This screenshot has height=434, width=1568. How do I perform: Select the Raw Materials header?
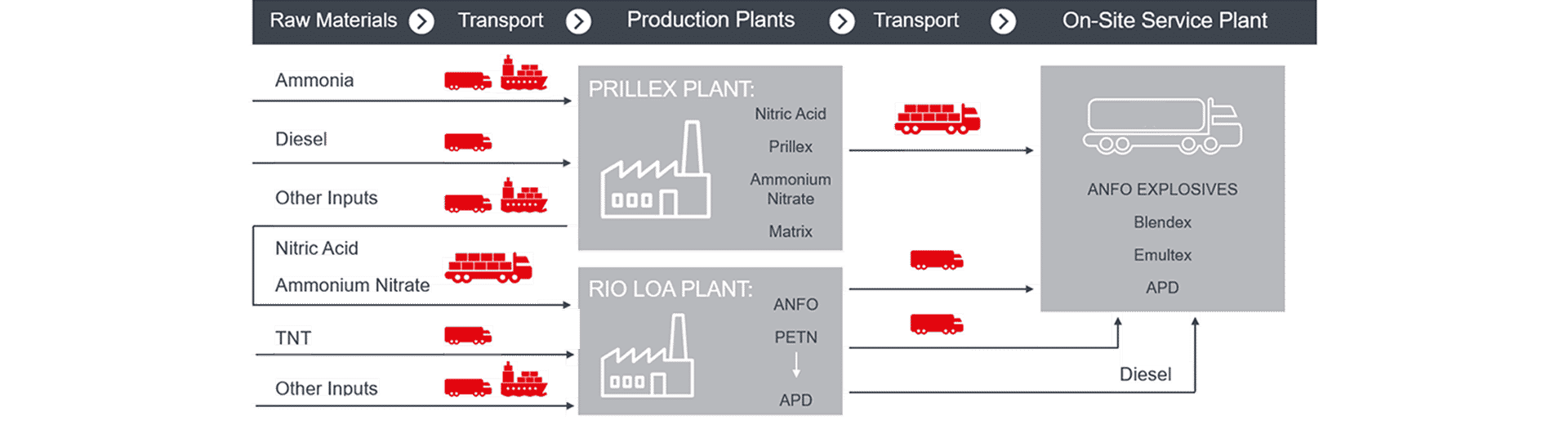333,20
